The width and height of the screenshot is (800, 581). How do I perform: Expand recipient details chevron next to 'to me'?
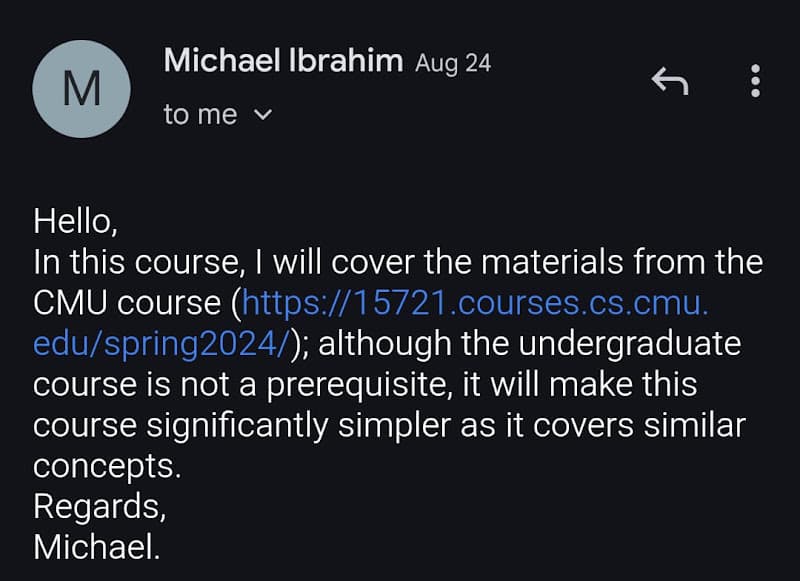(x=263, y=114)
